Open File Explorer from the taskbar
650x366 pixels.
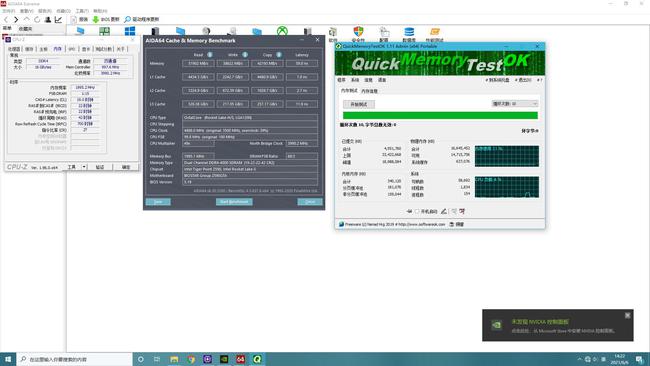(174, 359)
